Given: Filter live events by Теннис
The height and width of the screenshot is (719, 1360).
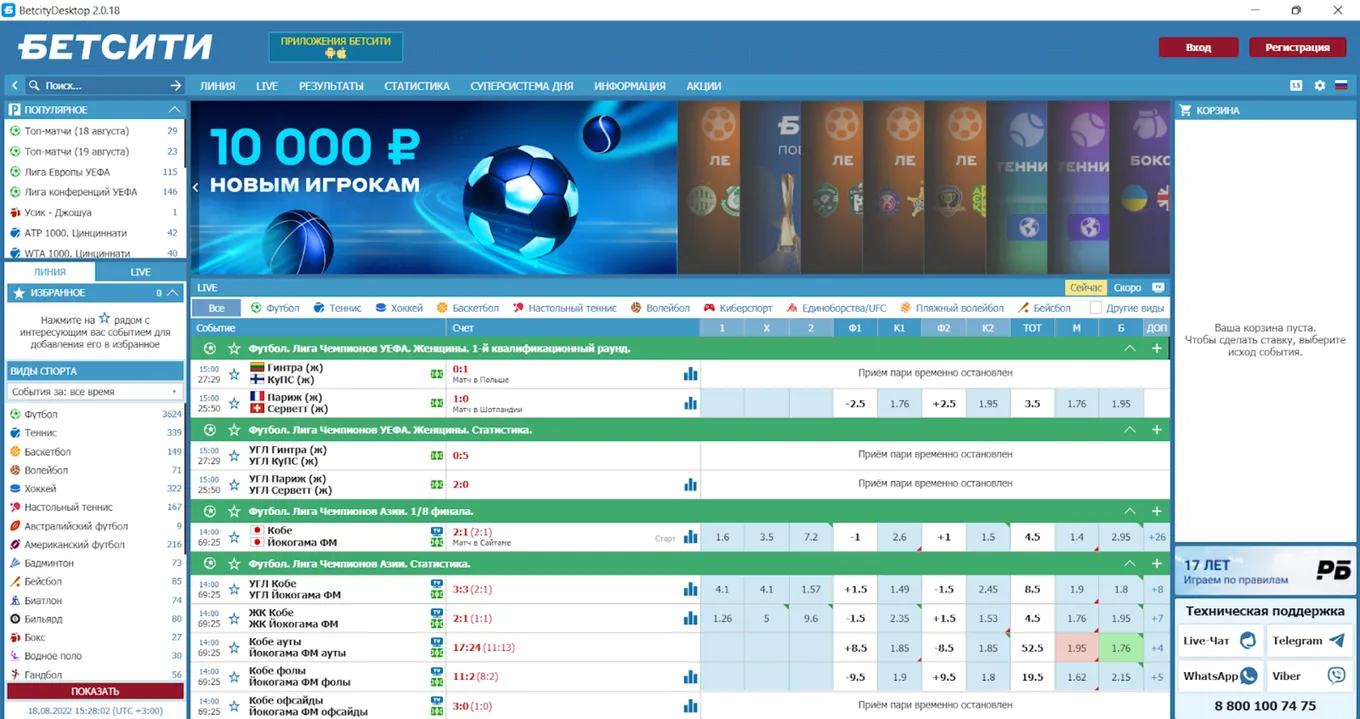Looking at the screenshot, I should [338, 308].
